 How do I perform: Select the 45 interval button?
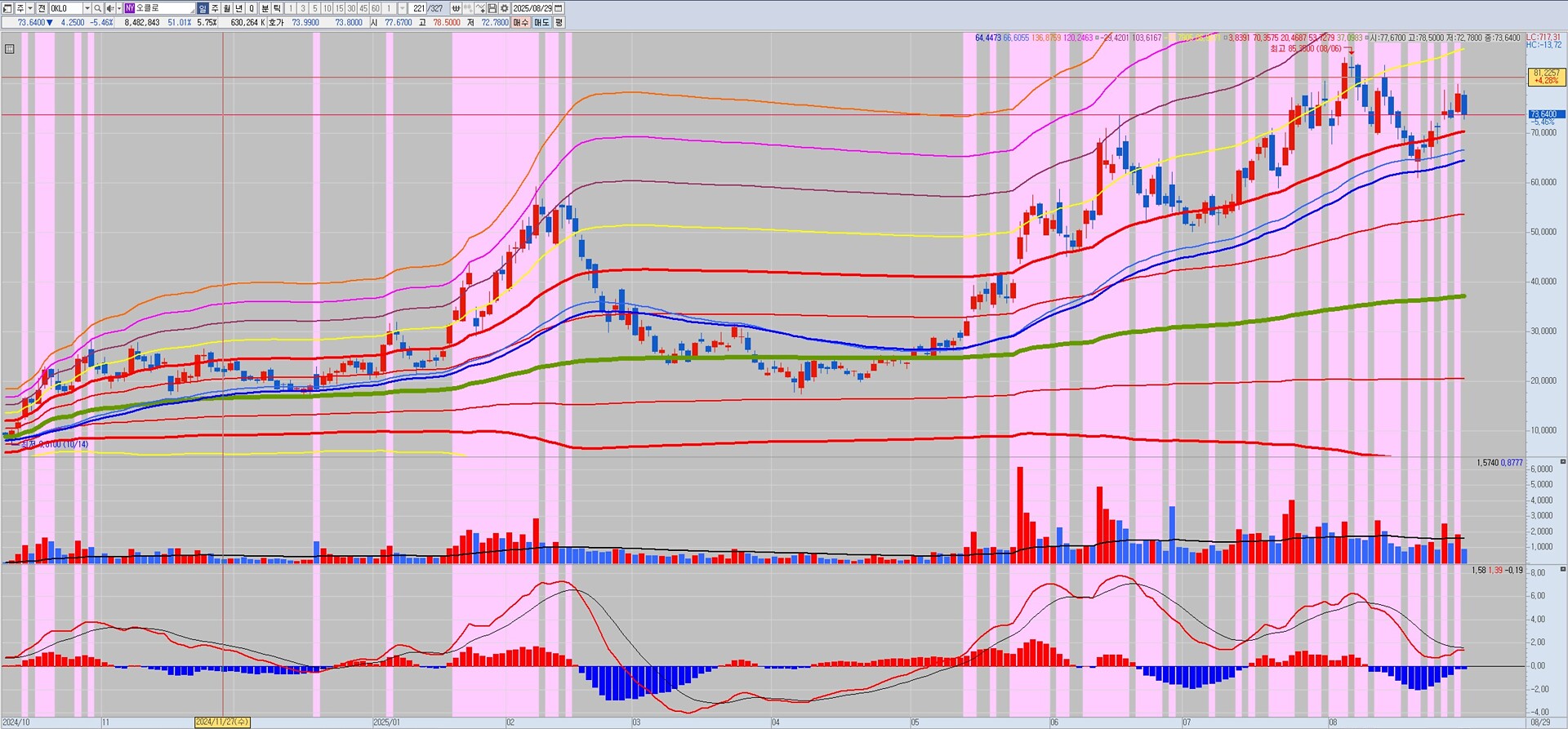coord(364,8)
